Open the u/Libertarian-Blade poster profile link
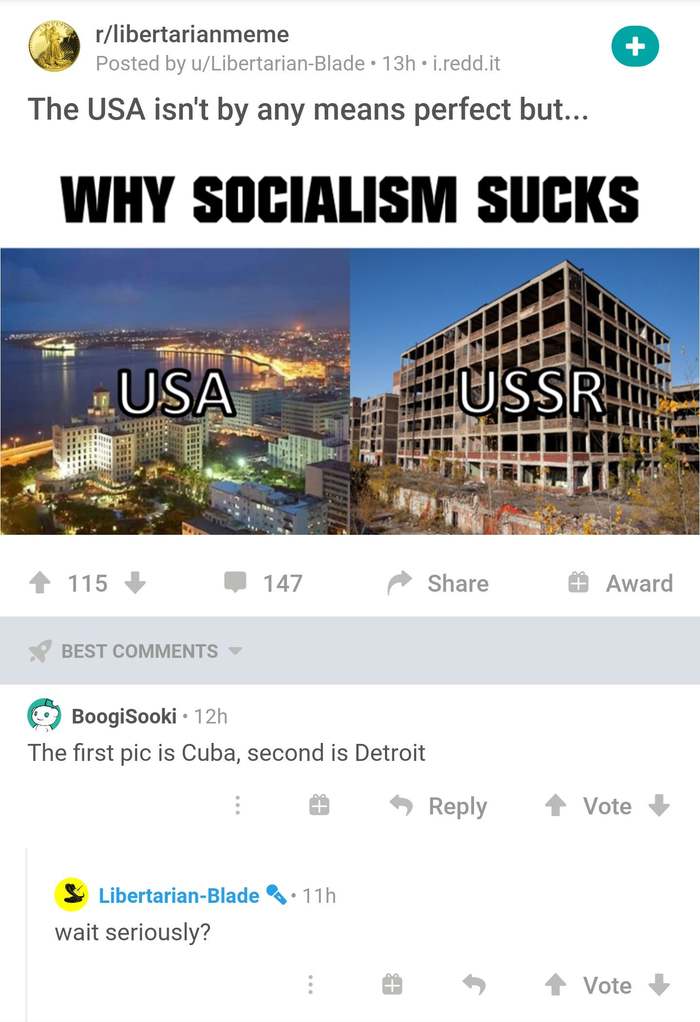Viewport: 700px width, 1022px height. tap(287, 63)
